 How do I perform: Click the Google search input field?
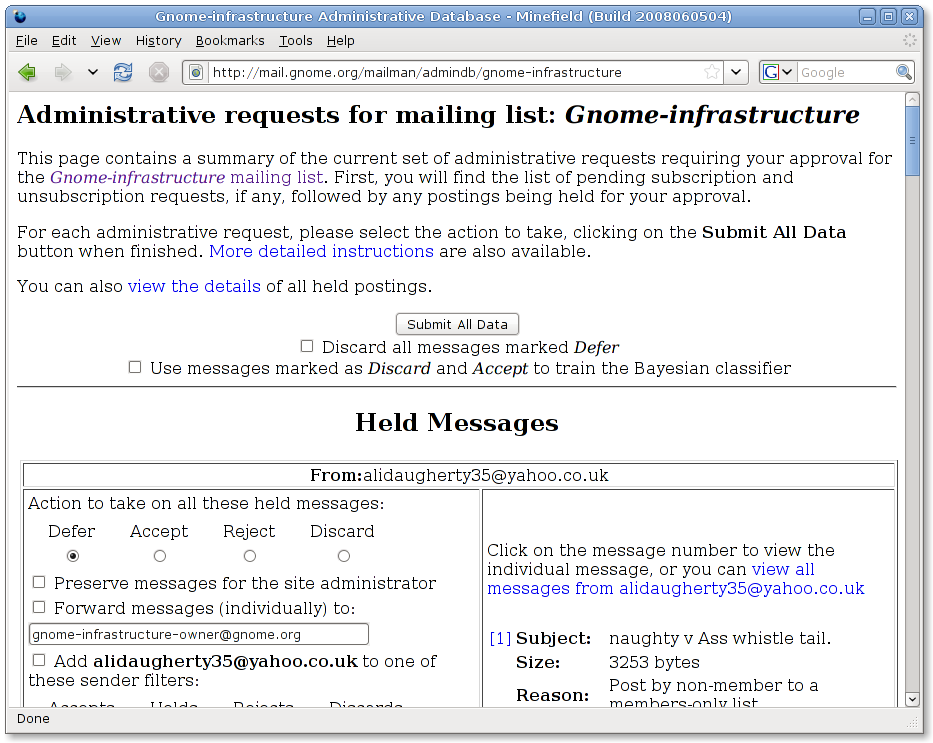coord(846,73)
